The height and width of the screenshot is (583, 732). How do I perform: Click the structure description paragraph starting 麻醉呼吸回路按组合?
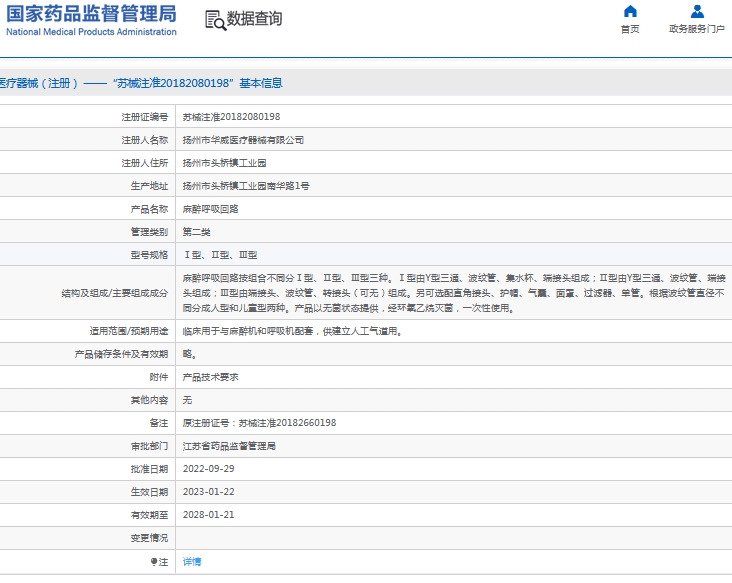click(454, 293)
